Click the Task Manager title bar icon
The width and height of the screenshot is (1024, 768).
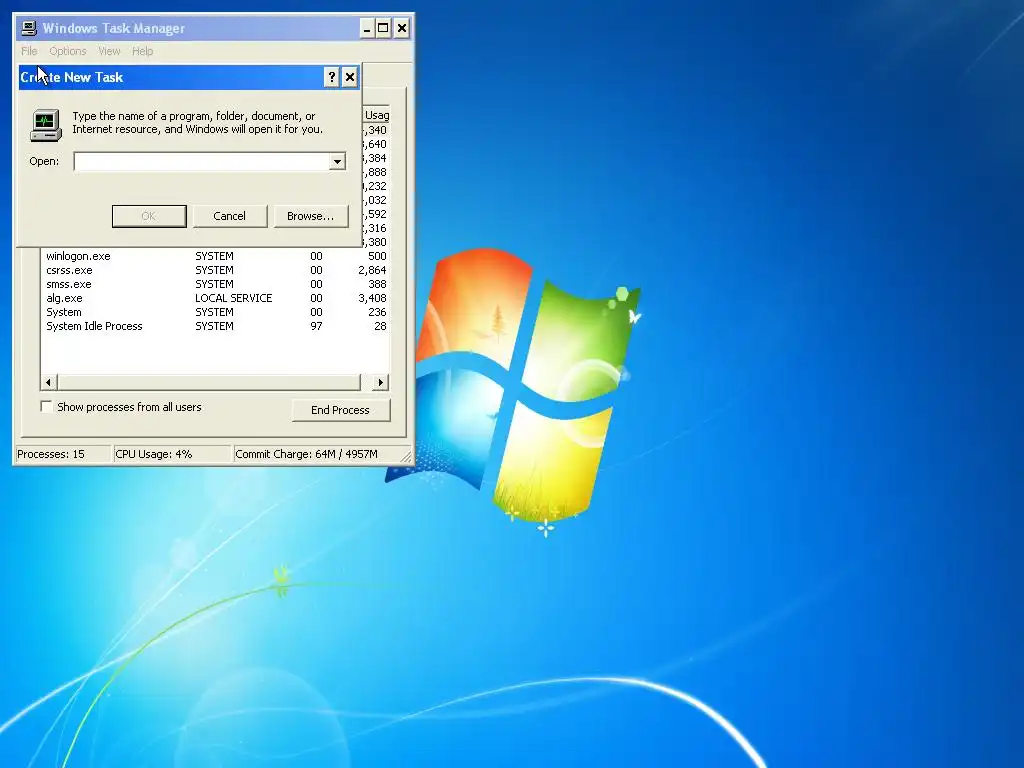(x=29, y=28)
